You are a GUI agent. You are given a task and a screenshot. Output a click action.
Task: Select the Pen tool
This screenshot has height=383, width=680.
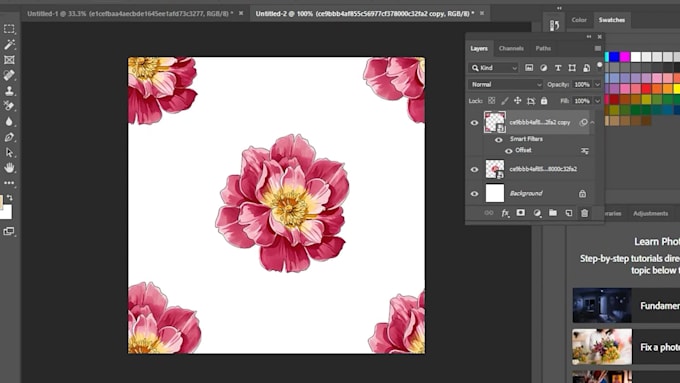coord(9,137)
